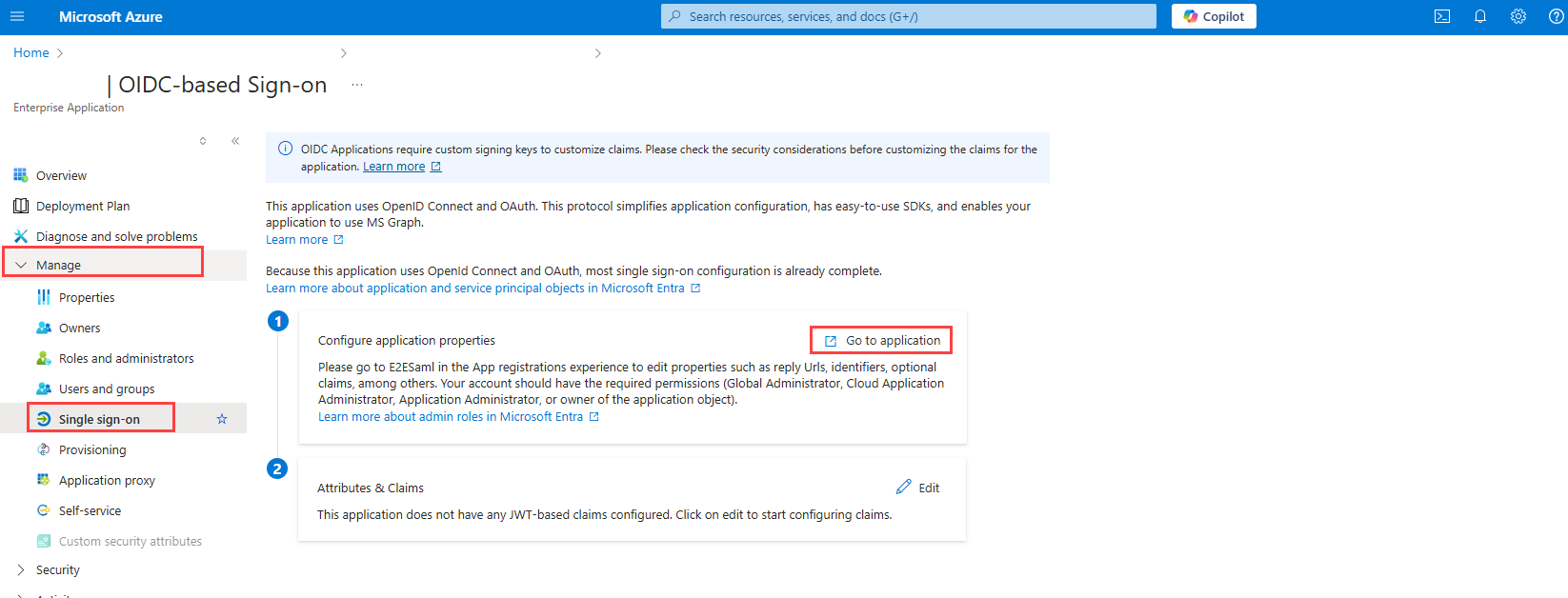The height and width of the screenshot is (598, 1568).
Task: Click Go to application button
Action: point(881,340)
